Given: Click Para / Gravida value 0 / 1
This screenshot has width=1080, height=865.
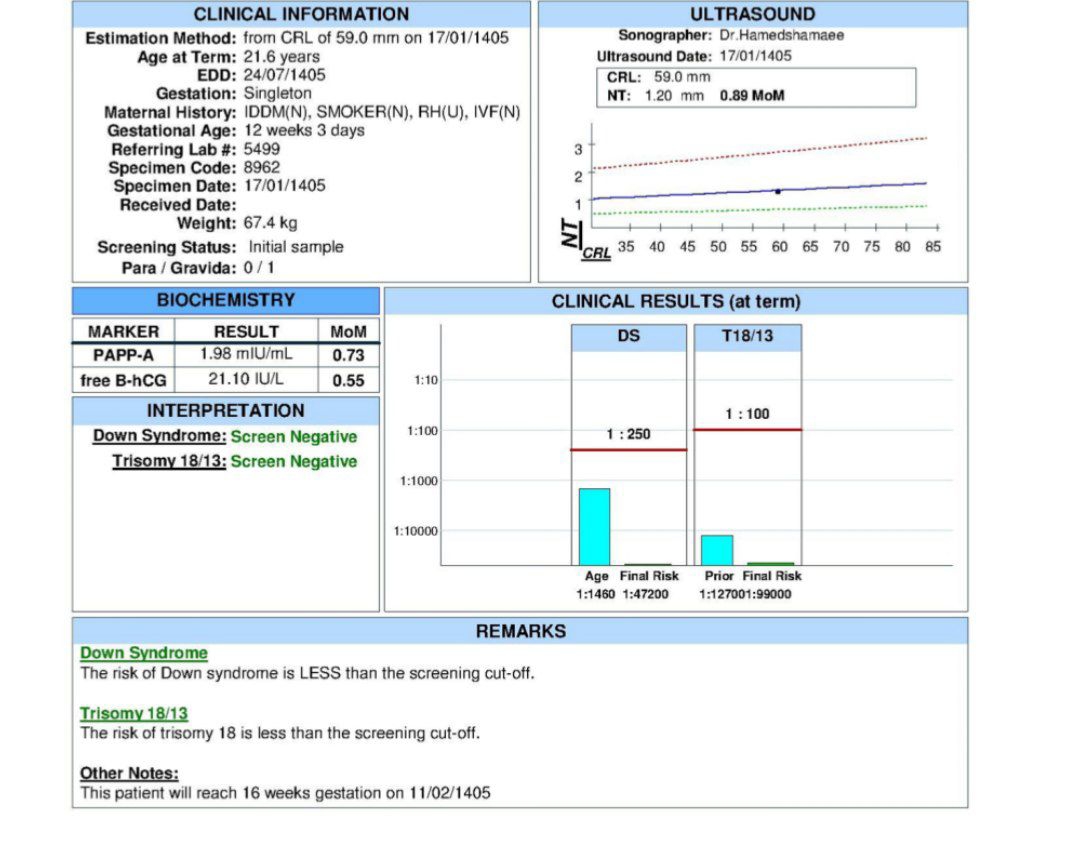Looking at the screenshot, I should click(x=259, y=267).
